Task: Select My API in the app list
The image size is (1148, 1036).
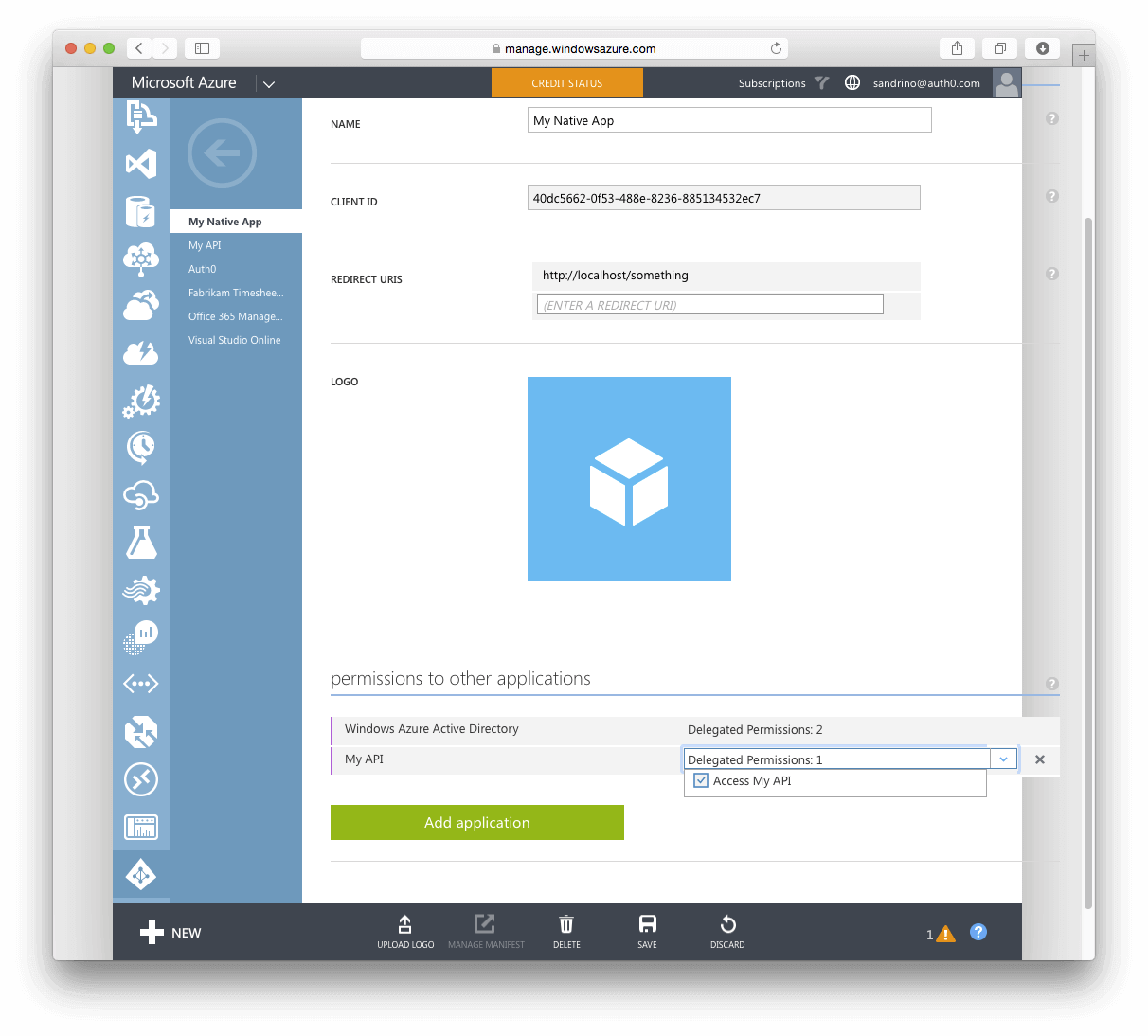Action: (x=205, y=245)
